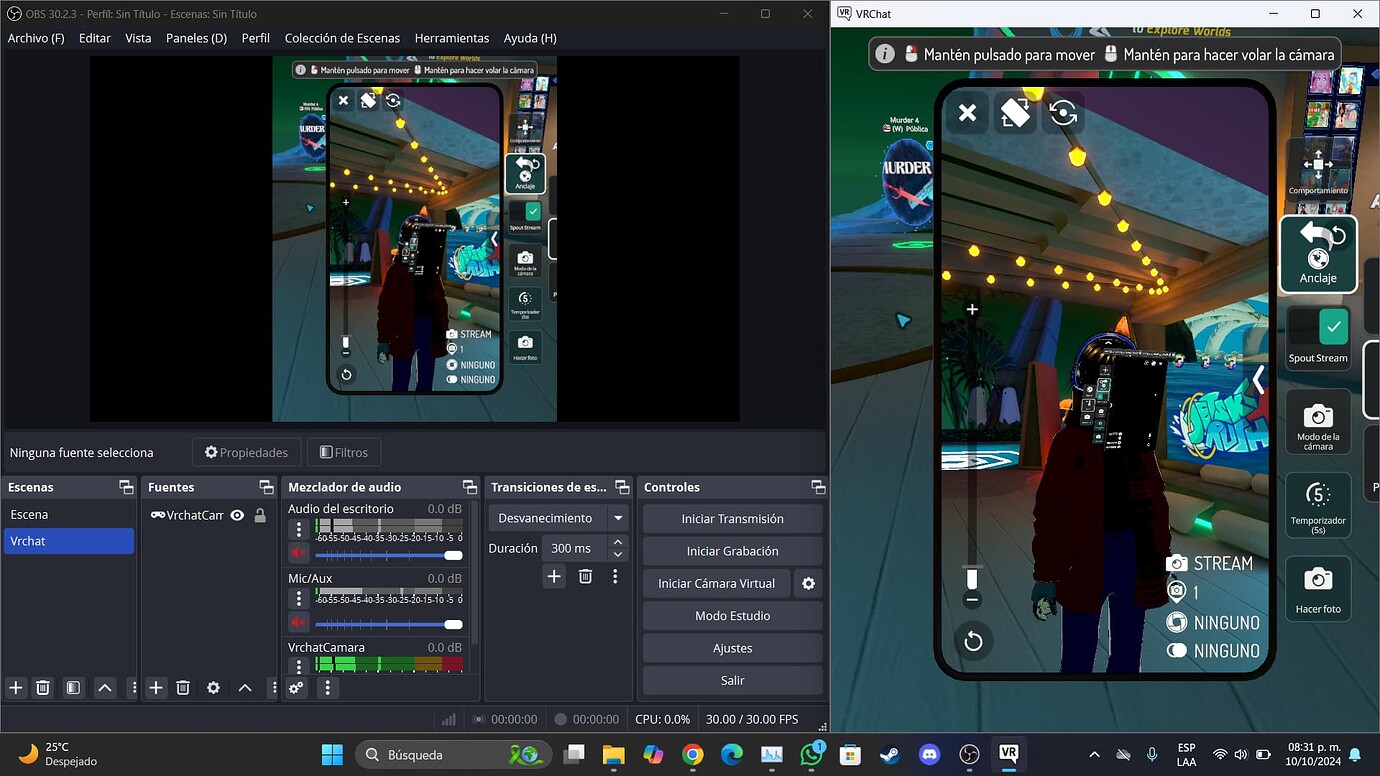Activate the Temporizador (5s) timer tool
Screen dimensions: 1380x776
pos(1318,505)
